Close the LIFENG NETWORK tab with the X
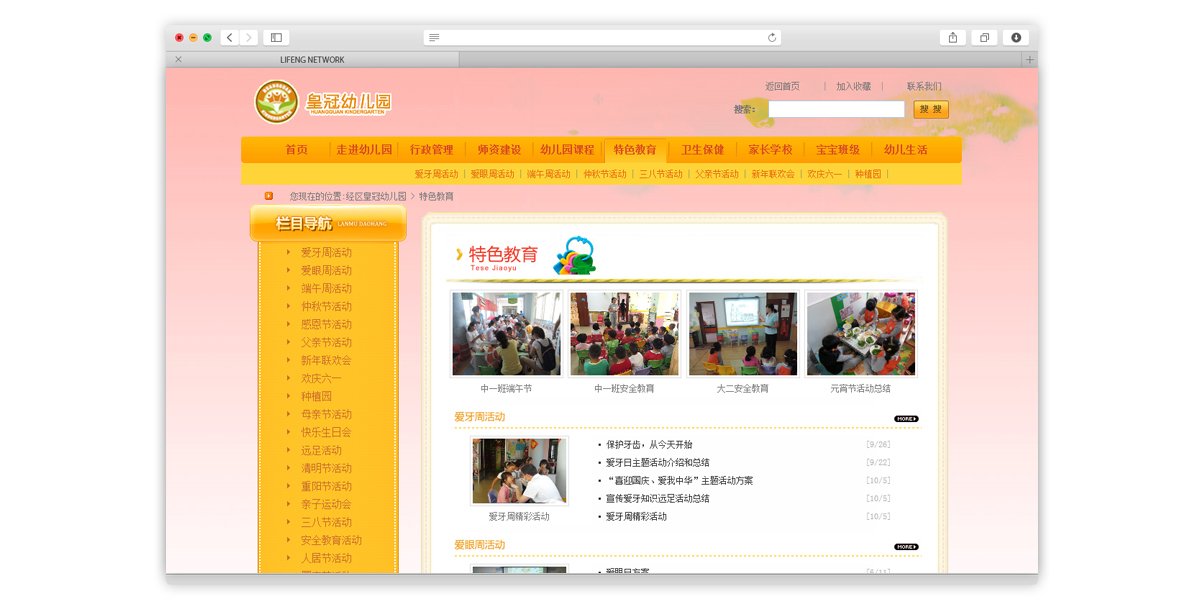Screen dimensions: 1190x616 [178, 59]
